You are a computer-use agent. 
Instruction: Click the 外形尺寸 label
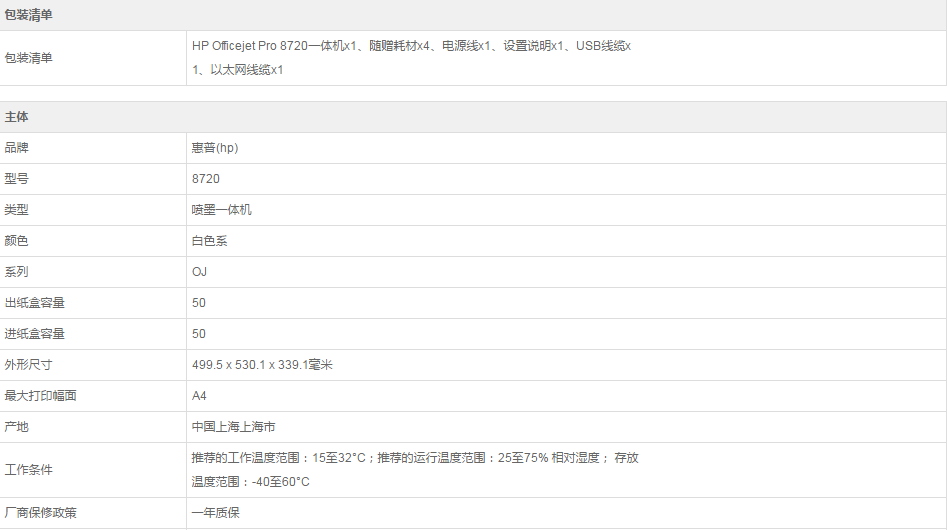pos(28,365)
